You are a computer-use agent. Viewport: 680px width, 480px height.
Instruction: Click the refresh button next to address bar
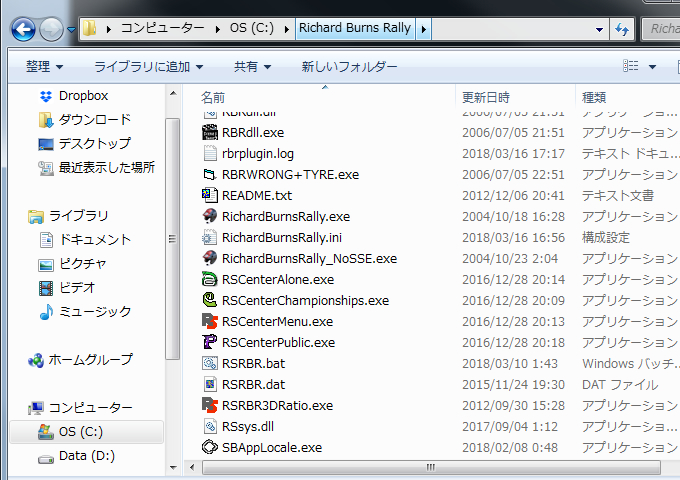pyautogui.click(x=622, y=29)
